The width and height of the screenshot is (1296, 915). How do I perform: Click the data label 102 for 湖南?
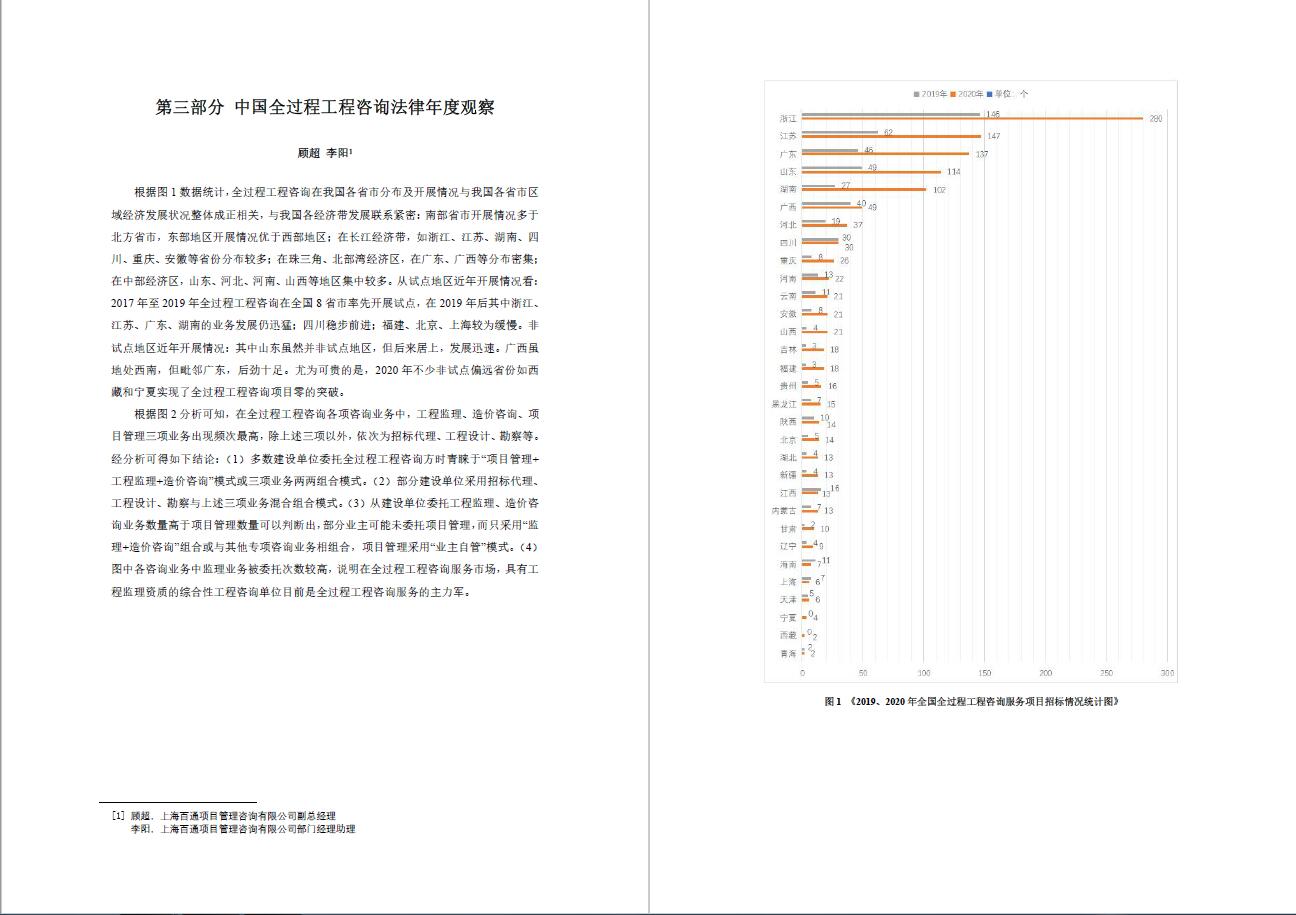pos(938,190)
